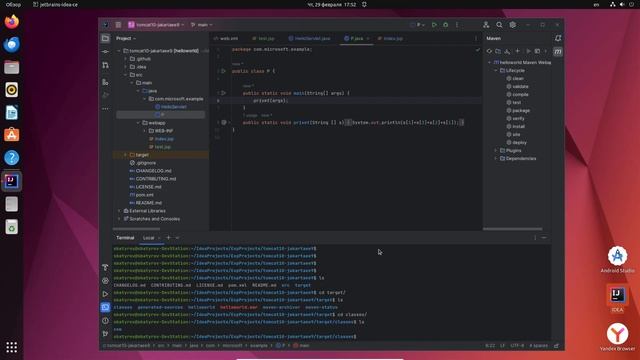The width and height of the screenshot is (640, 360).
Task: Toggle the Maven tool window sidebar icon
Action: click(558, 52)
